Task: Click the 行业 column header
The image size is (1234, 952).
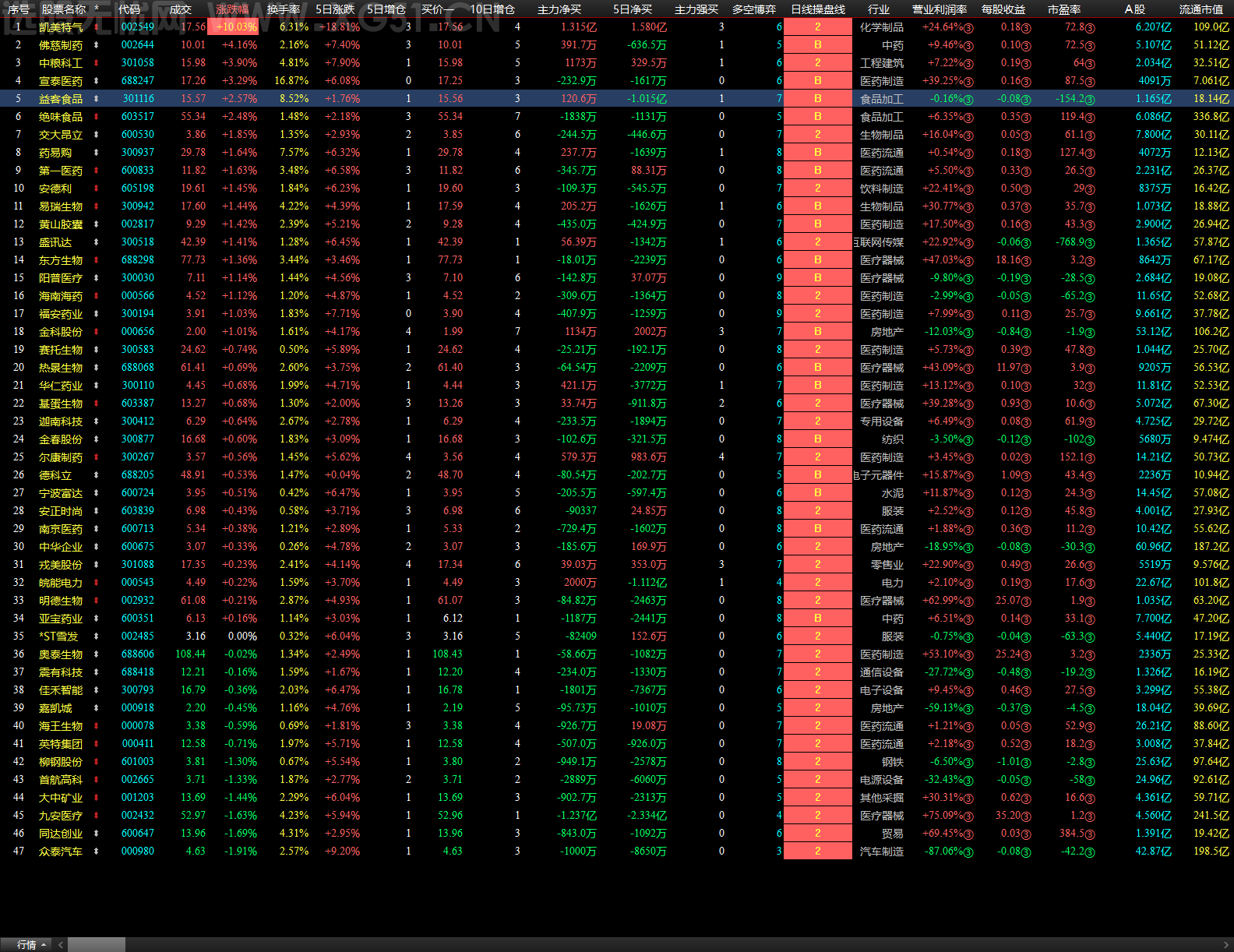Action: coord(879,9)
